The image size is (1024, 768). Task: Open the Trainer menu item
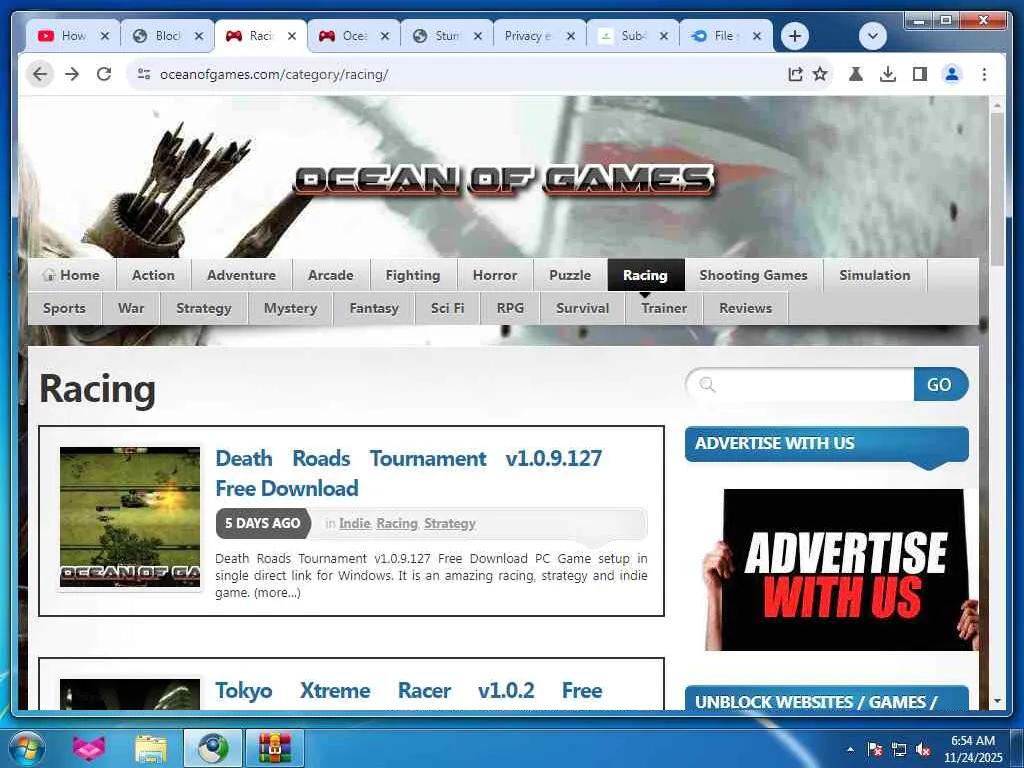(x=664, y=308)
